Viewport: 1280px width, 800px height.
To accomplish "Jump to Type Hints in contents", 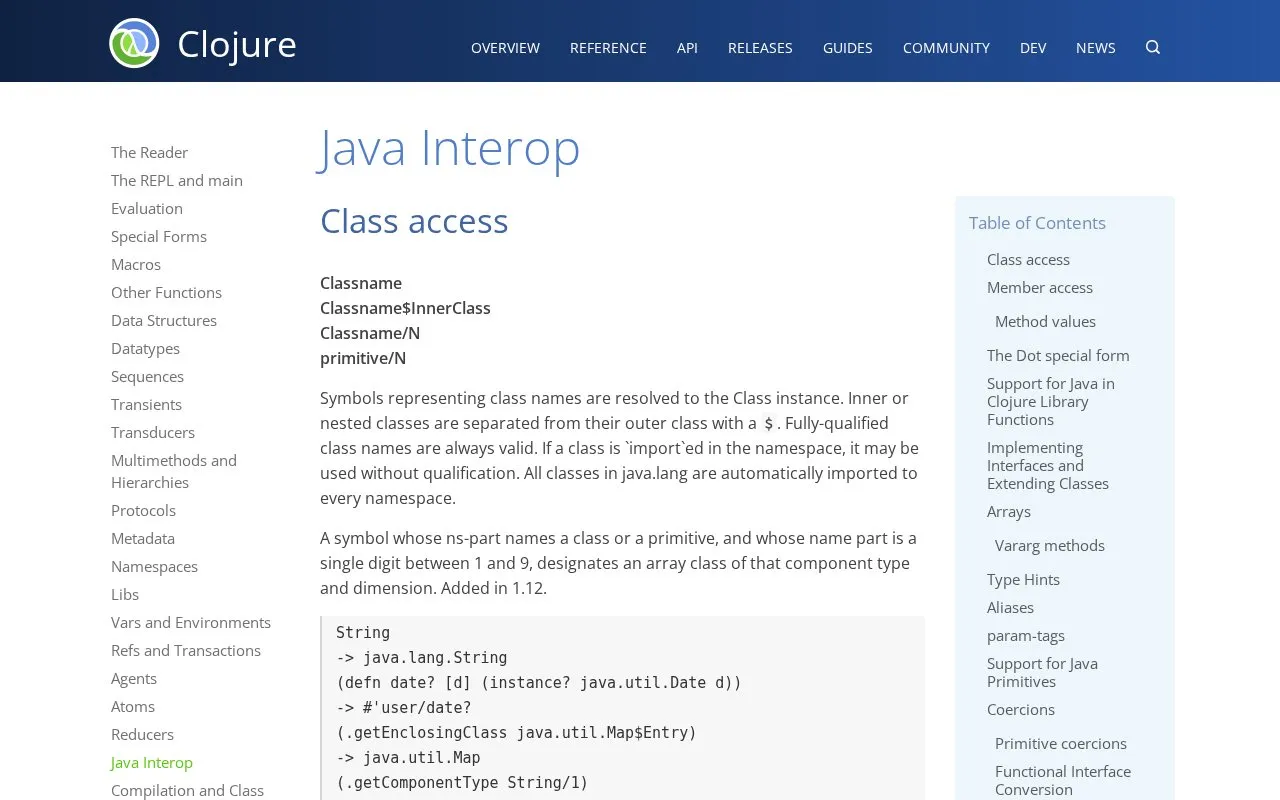I will 1023,579.
